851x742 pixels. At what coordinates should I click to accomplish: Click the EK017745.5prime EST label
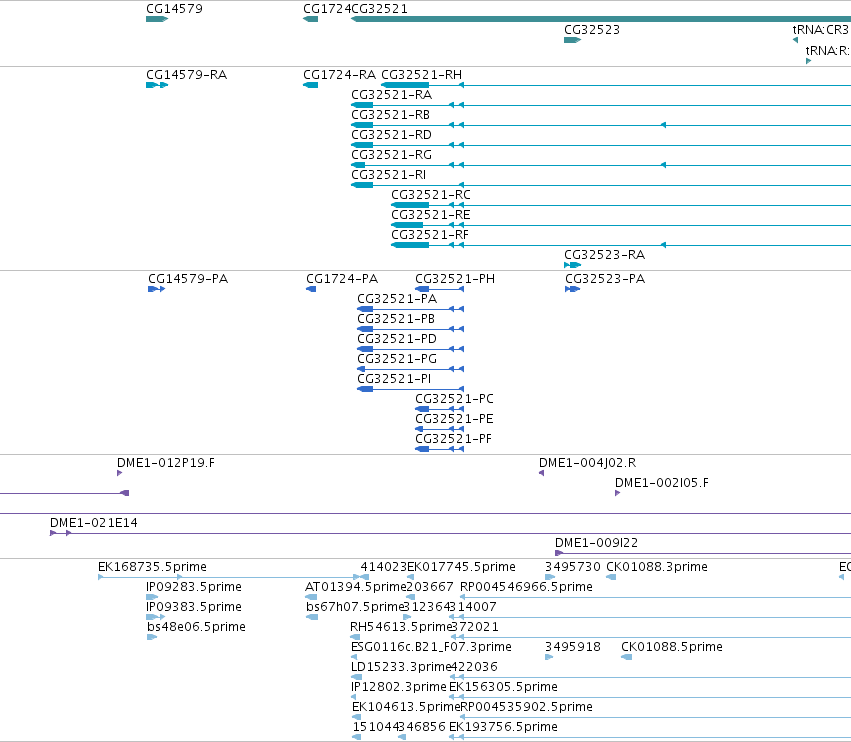coord(461,567)
